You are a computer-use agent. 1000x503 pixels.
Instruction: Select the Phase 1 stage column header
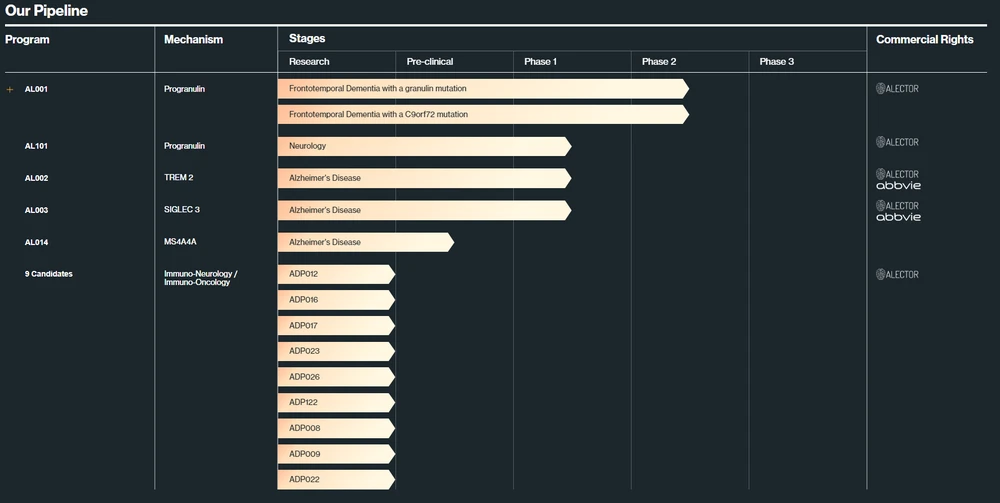click(540, 62)
